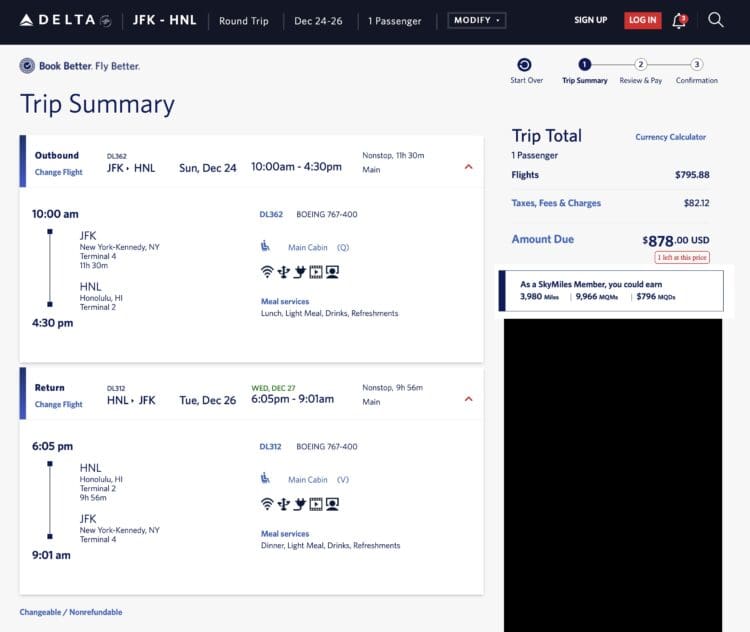Click USB power icon for return flight DL312

tap(284, 504)
